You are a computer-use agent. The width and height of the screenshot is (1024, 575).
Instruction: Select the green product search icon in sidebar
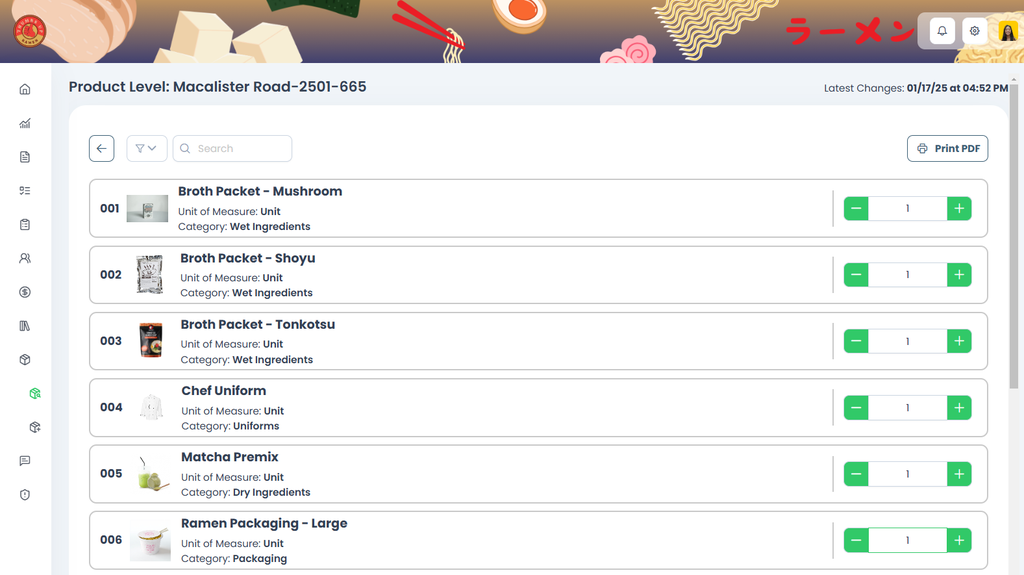click(35, 393)
